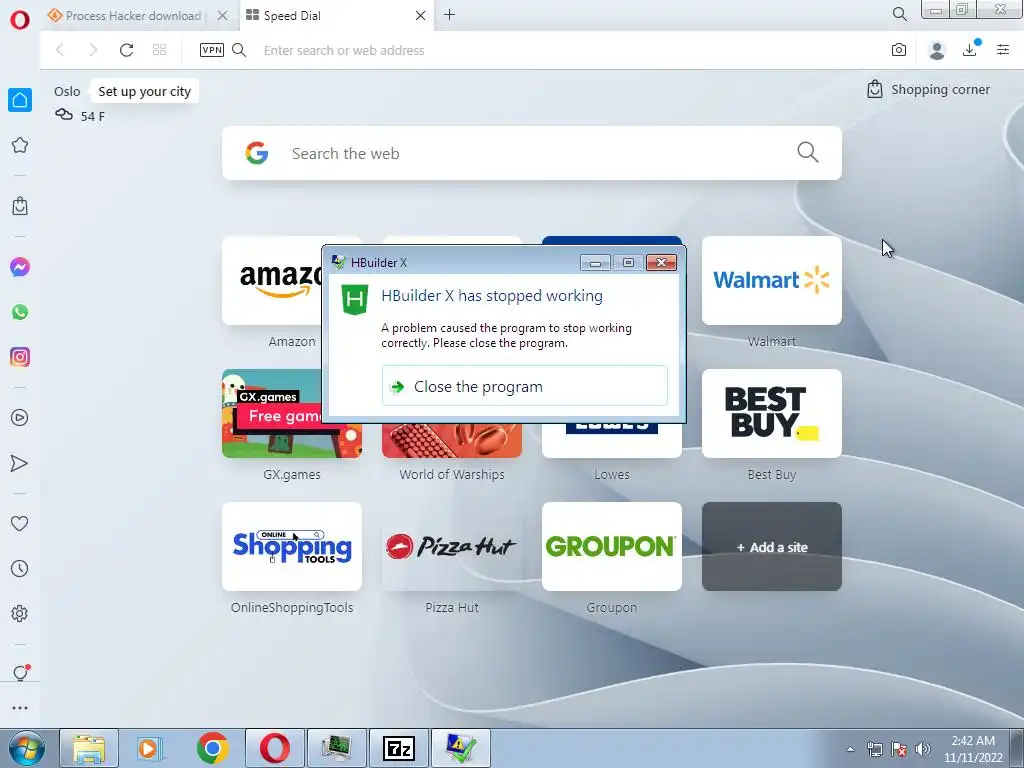Open the Speed Dial grid icon in toolbar
The height and width of the screenshot is (768, 1024).
pos(159,50)
